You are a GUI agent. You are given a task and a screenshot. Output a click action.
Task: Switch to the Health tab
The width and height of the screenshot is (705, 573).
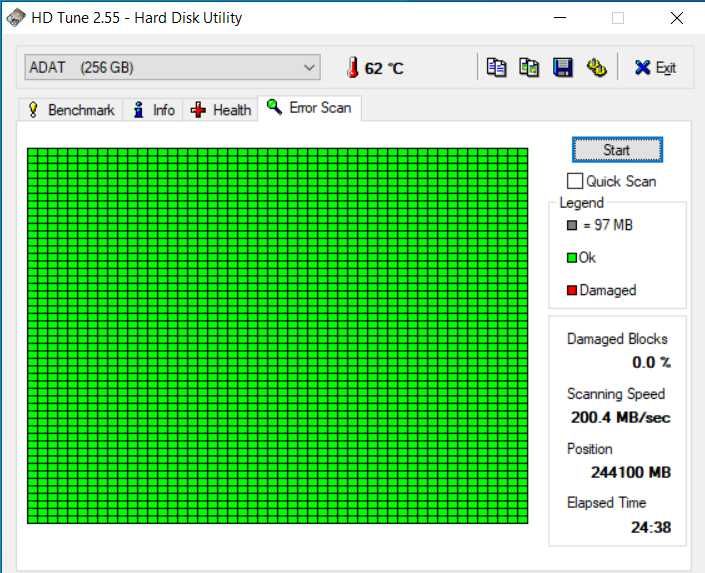[x=220, y=110]
